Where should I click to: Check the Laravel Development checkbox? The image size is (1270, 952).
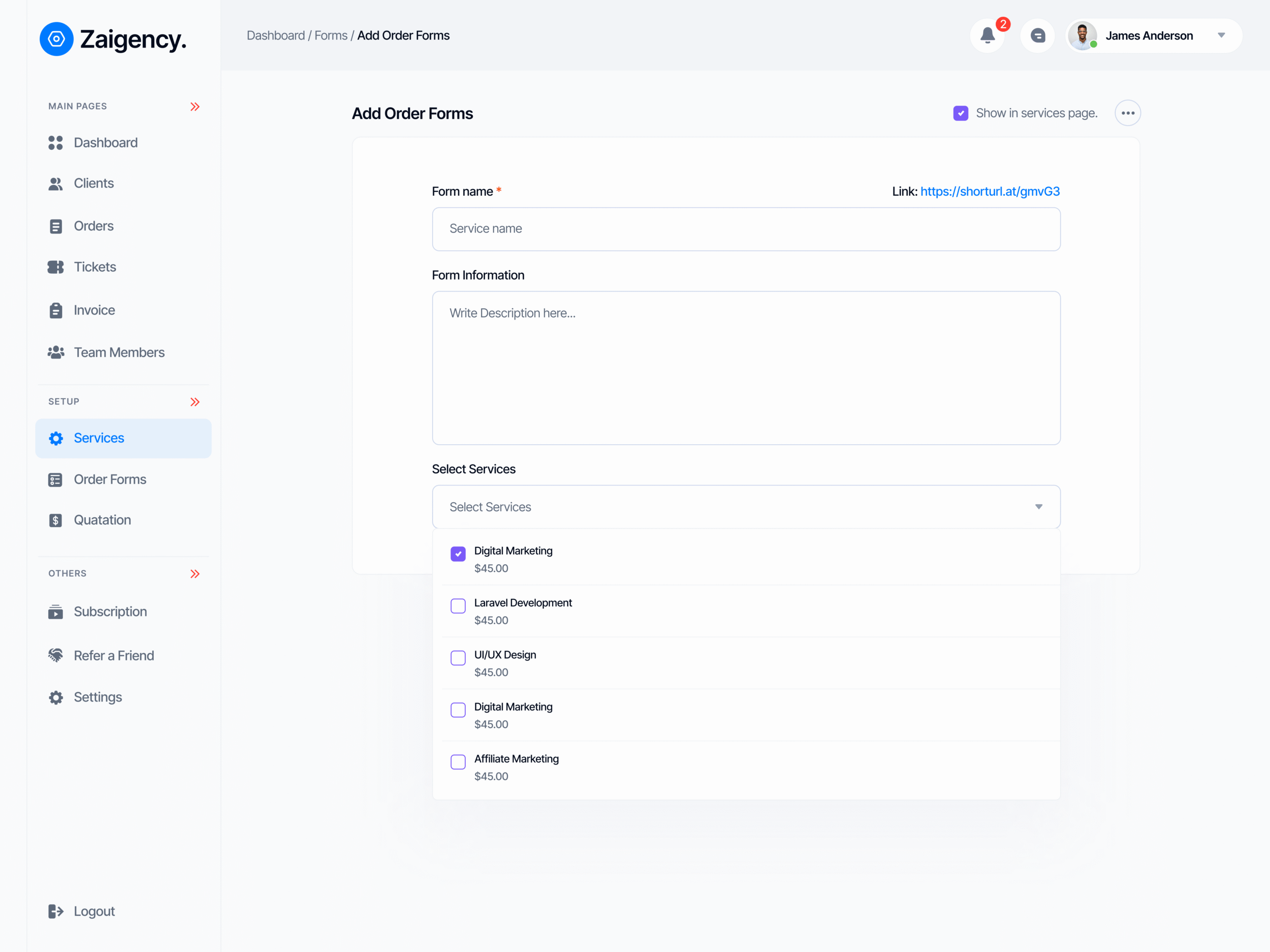coord(458,606)
